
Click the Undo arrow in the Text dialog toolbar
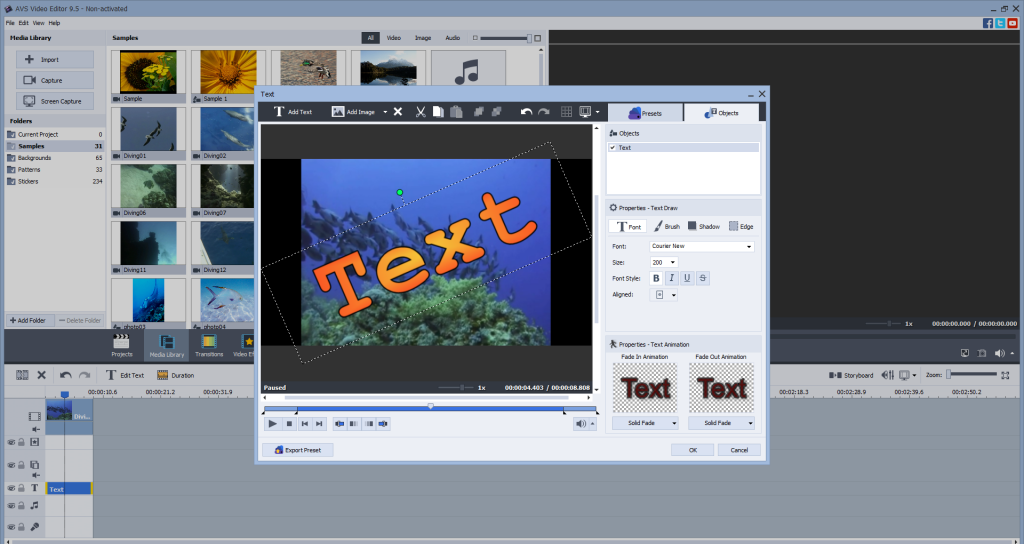pos(527,112)
